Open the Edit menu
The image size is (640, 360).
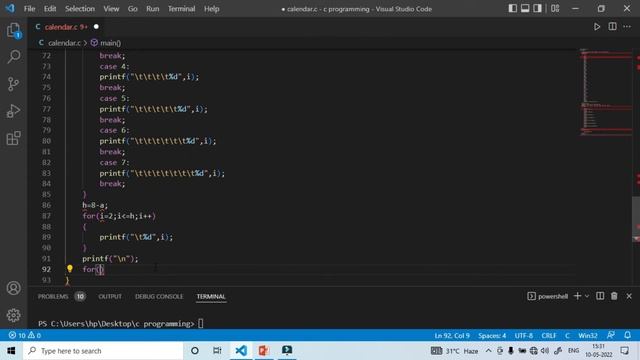[50, 9]
